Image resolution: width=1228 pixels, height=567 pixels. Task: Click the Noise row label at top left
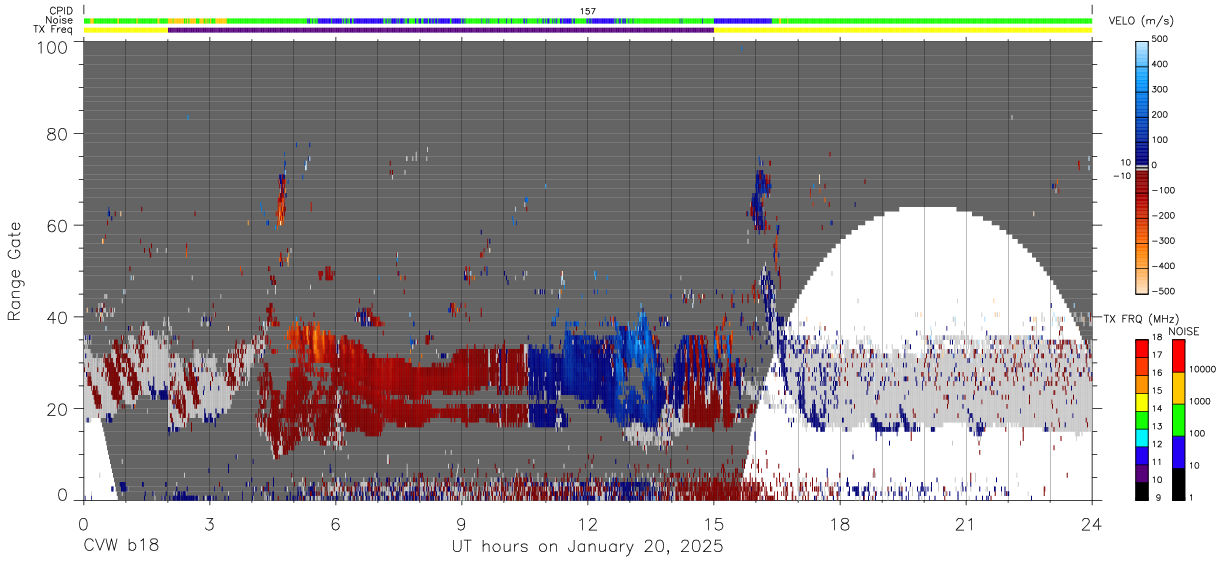click(59, 20)
